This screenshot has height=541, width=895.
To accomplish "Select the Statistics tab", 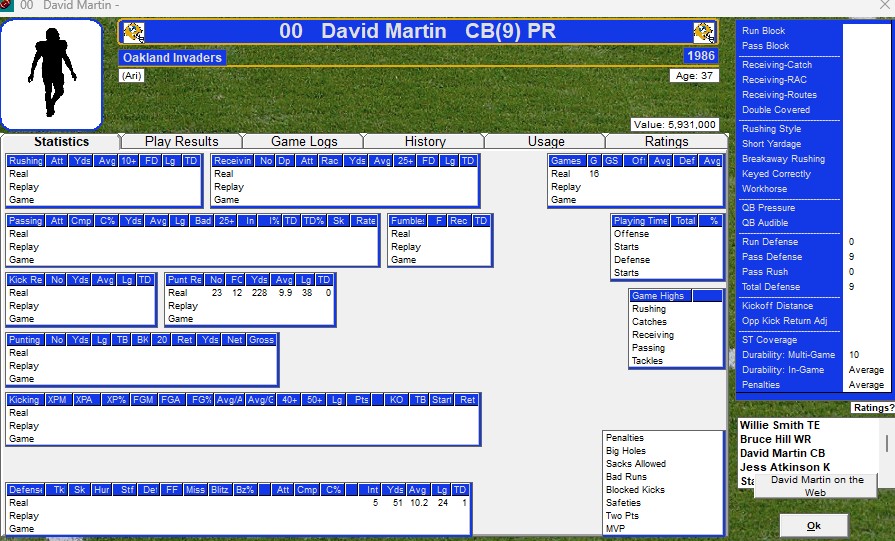I will tap(62, 141).
